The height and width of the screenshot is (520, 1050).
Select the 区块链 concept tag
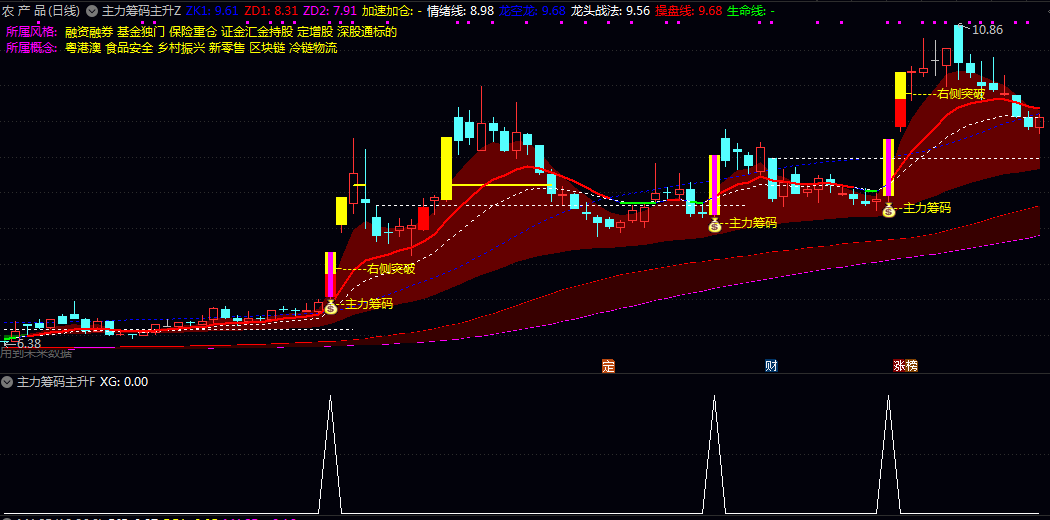pyautogui.click(x=267, y=48)
